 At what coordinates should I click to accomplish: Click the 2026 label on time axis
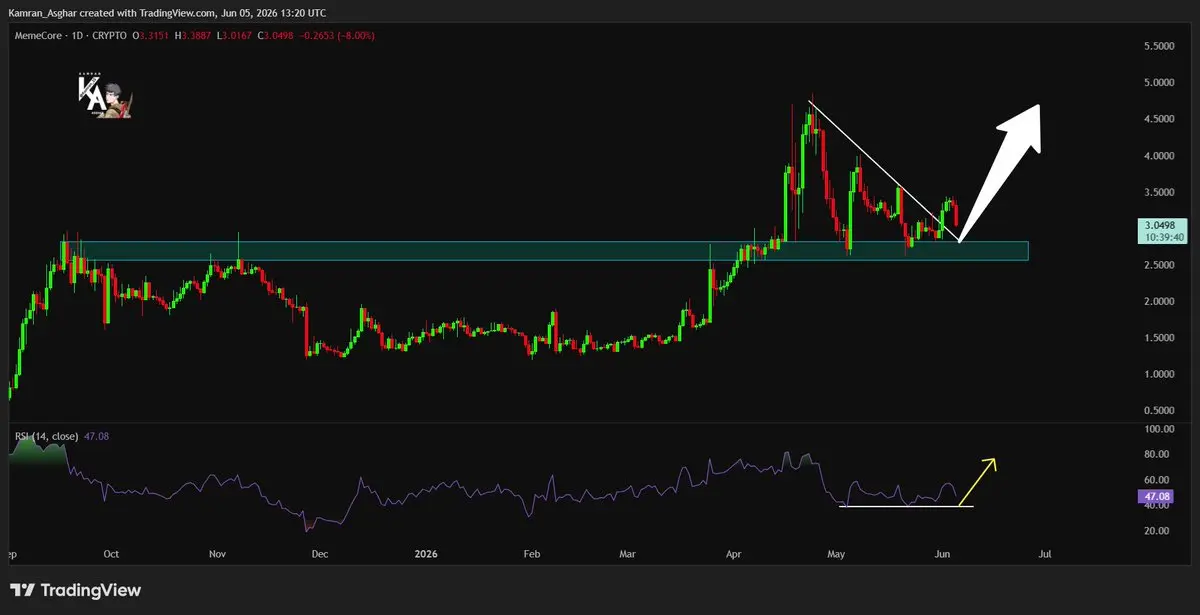[428, 554]
